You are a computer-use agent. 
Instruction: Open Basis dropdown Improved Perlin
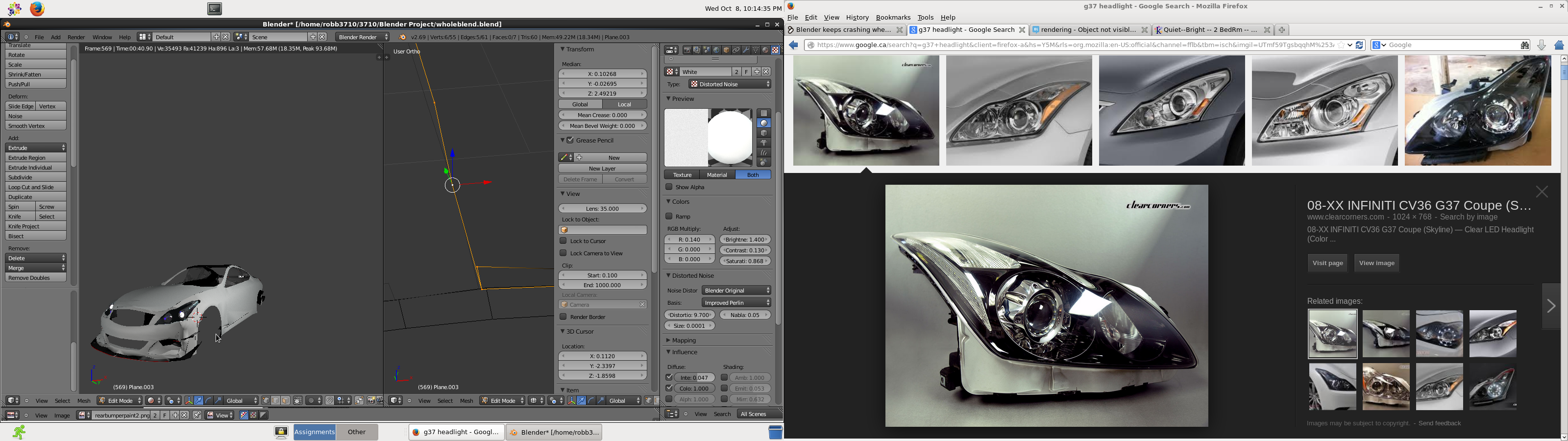pos(736,303)
